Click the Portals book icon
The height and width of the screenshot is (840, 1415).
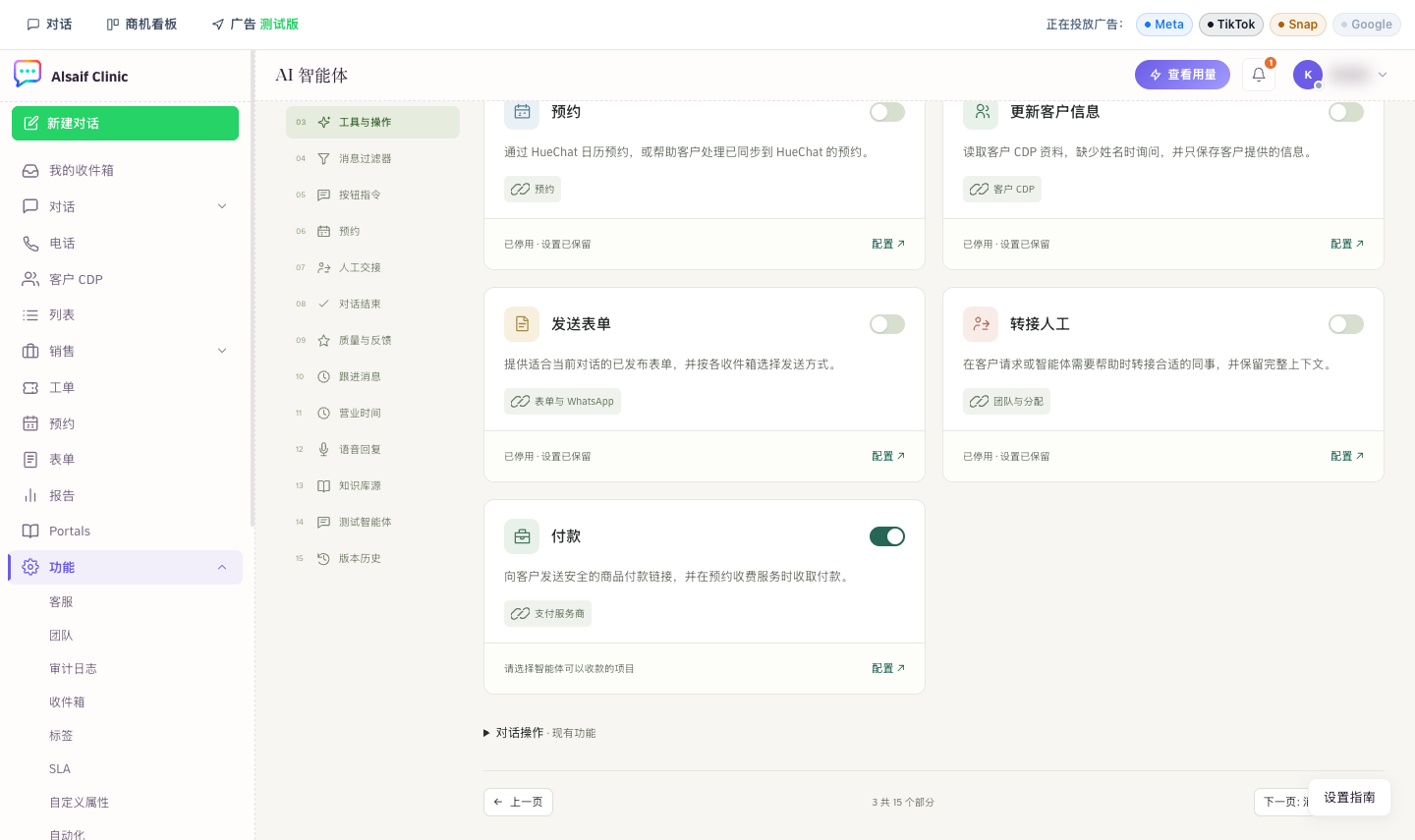[x=30, y=532]
